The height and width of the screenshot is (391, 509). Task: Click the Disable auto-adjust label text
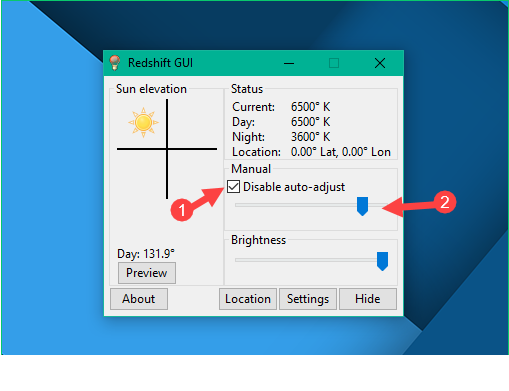pos(294,187)
